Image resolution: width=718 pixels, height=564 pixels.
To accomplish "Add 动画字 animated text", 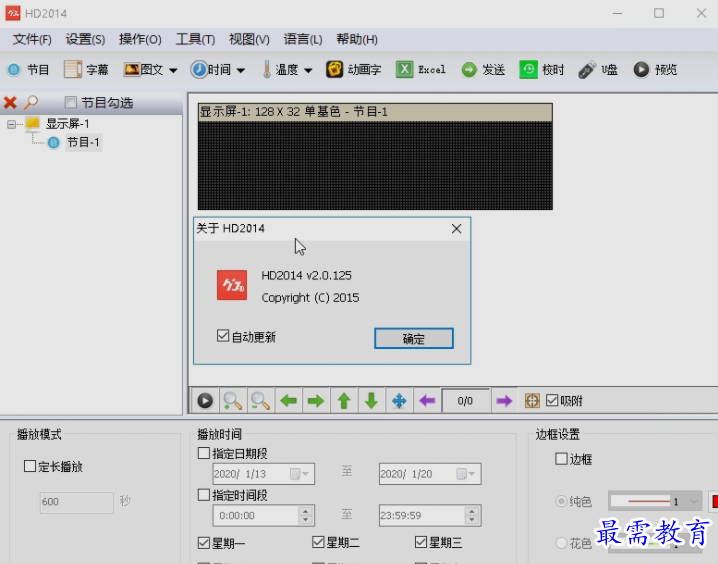I will [x=353, y=70].
